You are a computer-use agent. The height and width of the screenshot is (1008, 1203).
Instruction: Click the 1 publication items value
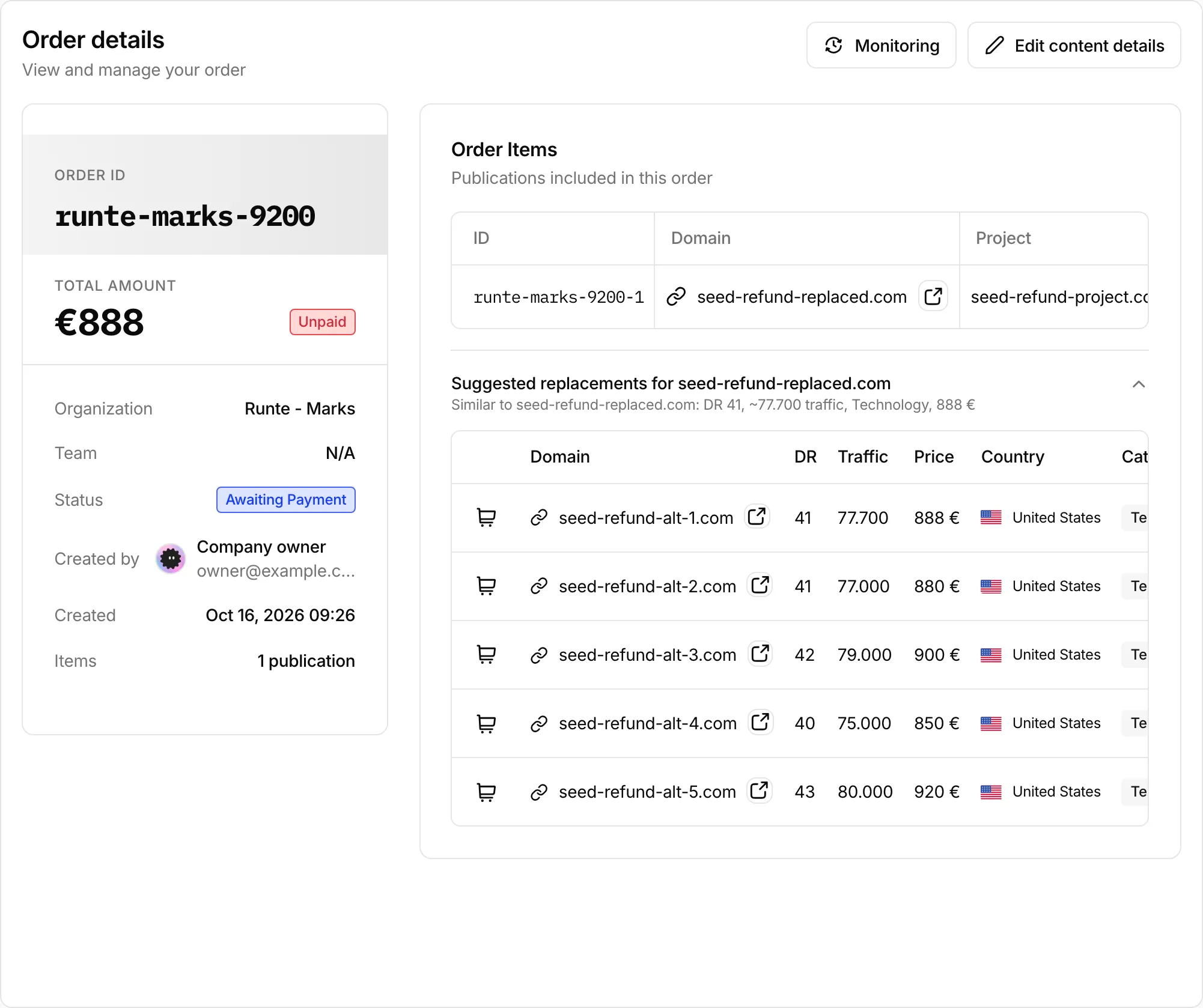click(x=306, y=661)
